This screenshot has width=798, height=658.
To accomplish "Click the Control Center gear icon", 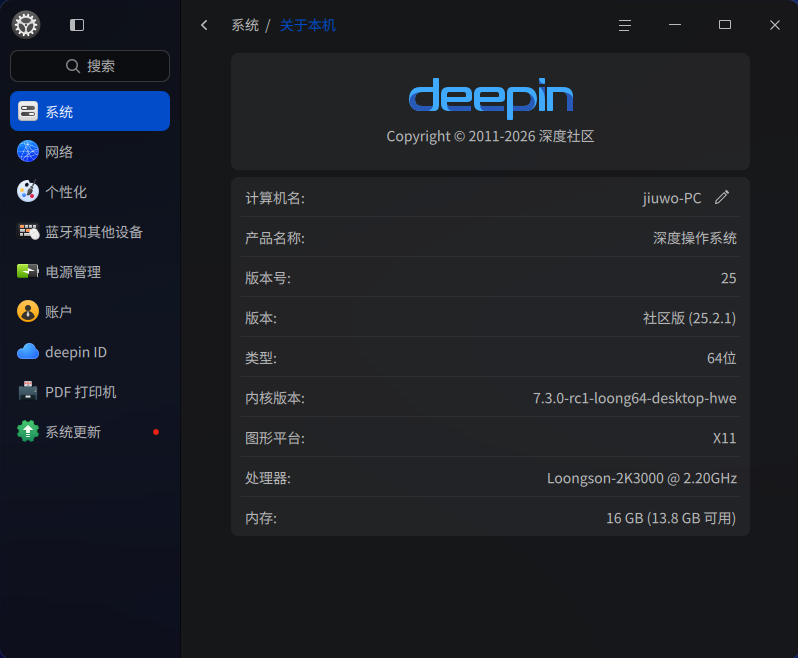I will click(x=26, y=24).
